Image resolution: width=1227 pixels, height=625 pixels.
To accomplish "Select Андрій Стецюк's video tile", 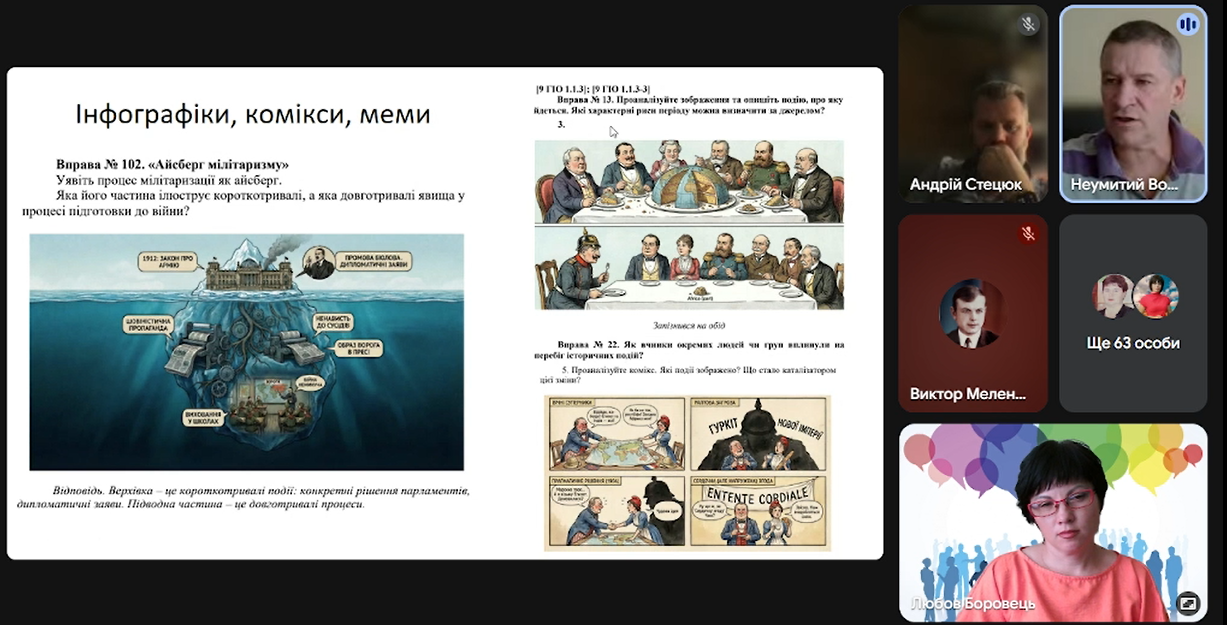I will (973, 104).
